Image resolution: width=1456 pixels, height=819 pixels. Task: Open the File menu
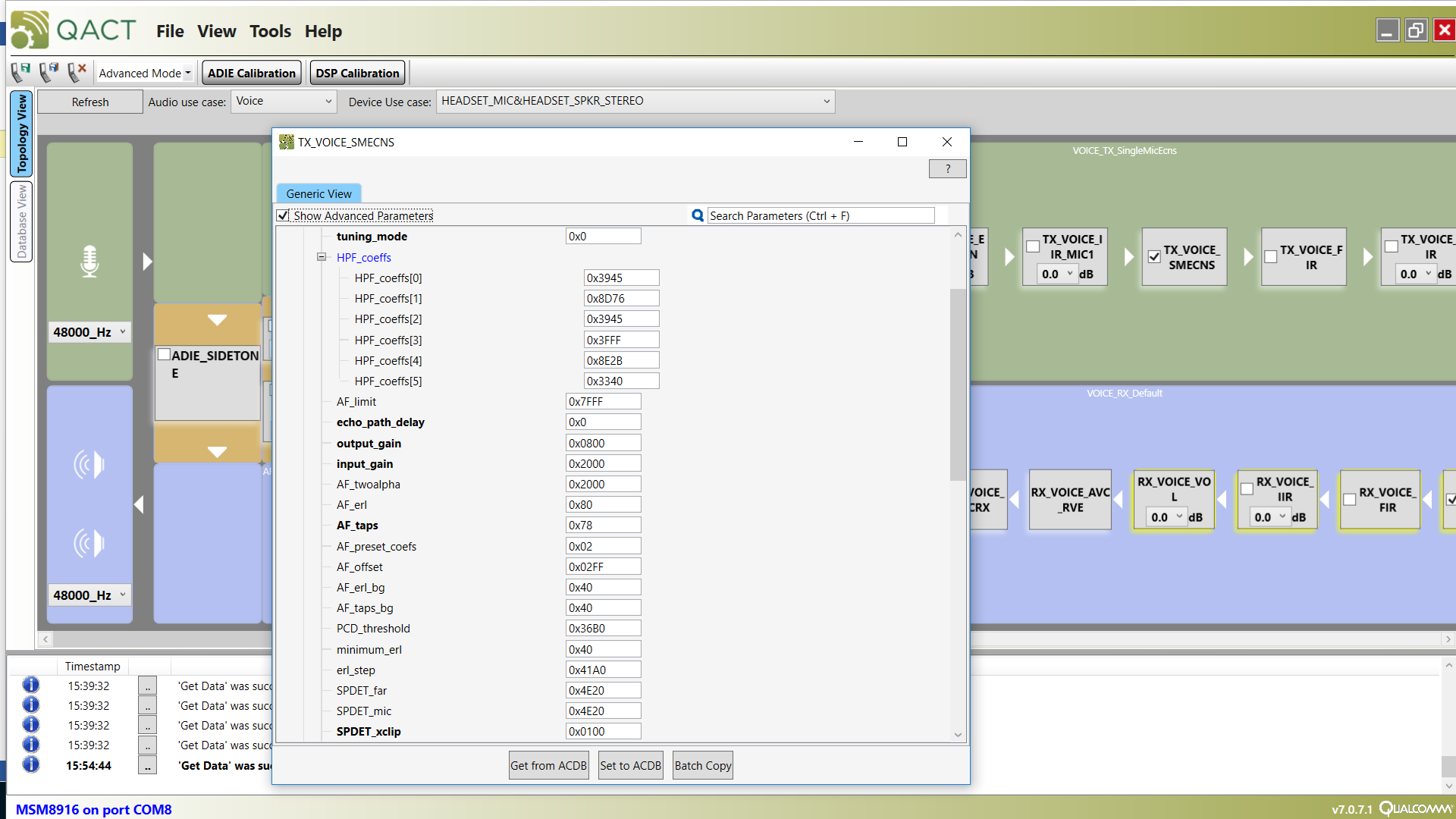[170, 31]
